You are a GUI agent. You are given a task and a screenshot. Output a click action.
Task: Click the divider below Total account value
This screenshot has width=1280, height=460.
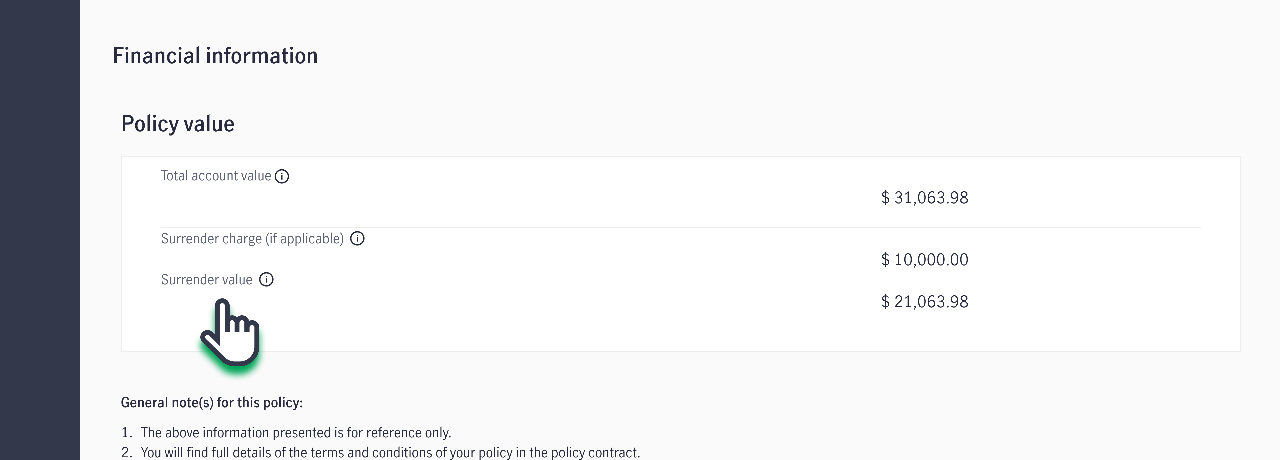[x=680, y=227]
